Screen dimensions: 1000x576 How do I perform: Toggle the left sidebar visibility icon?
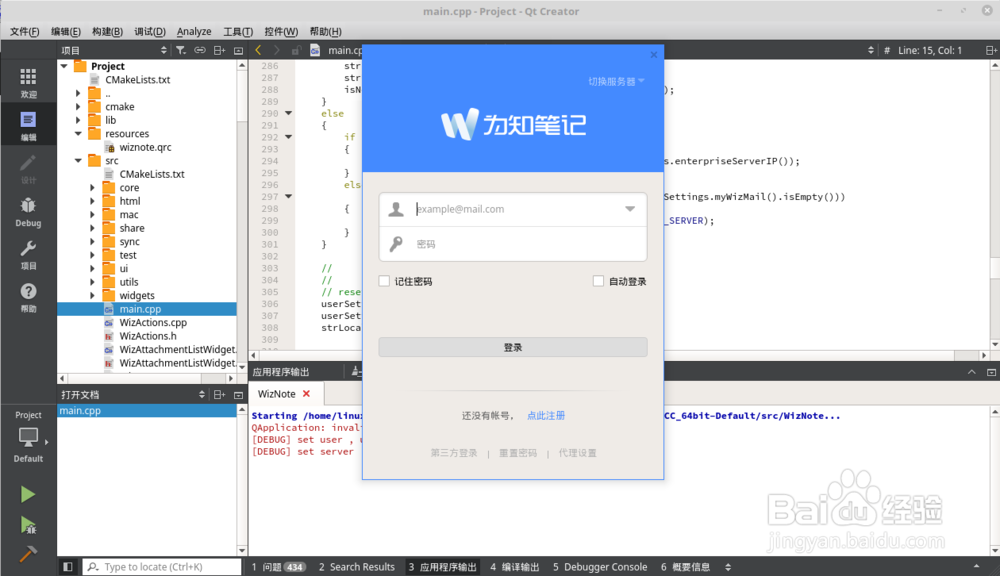point(68,566)
